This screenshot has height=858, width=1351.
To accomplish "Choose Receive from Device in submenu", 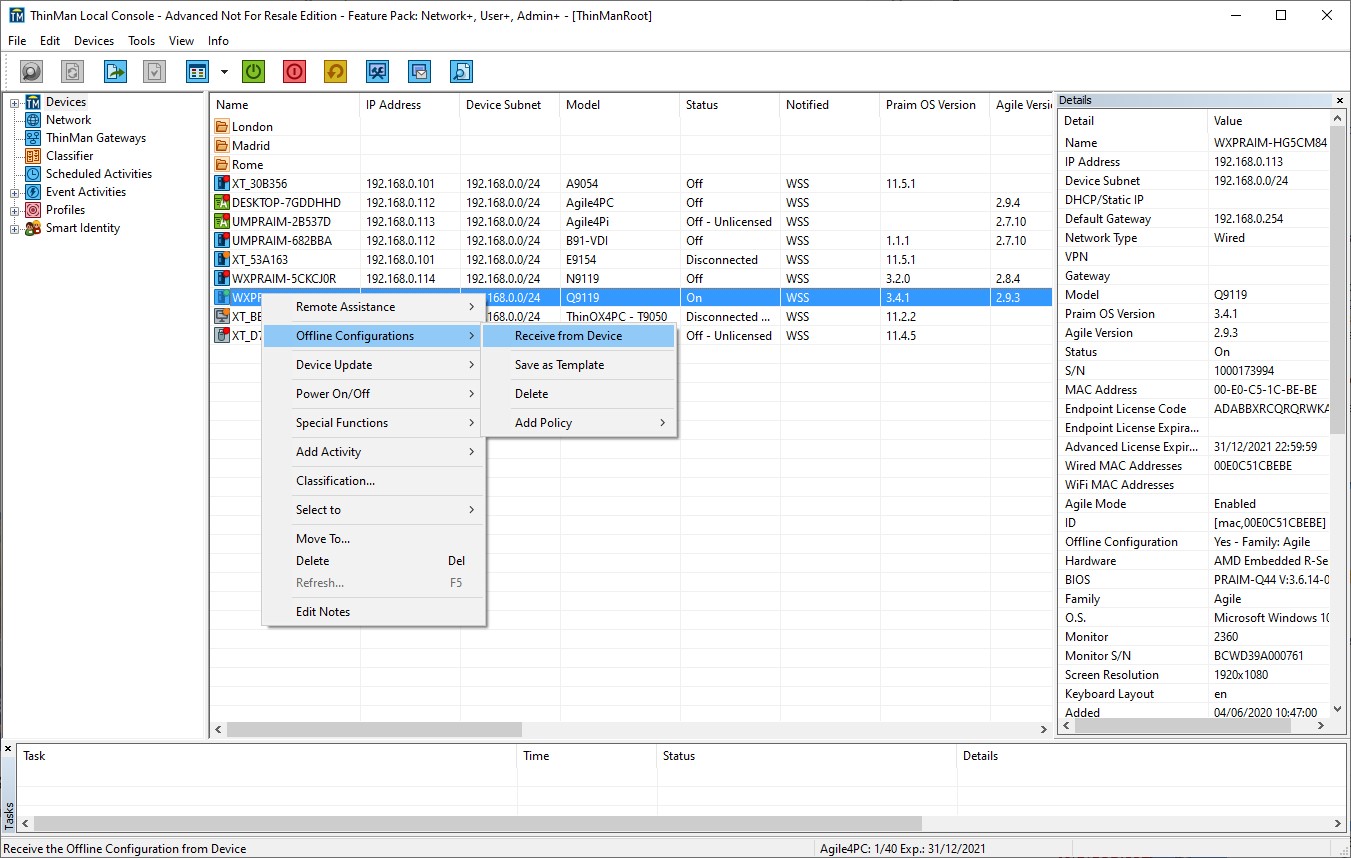I will pyautogui.click(x=578, y=336).
